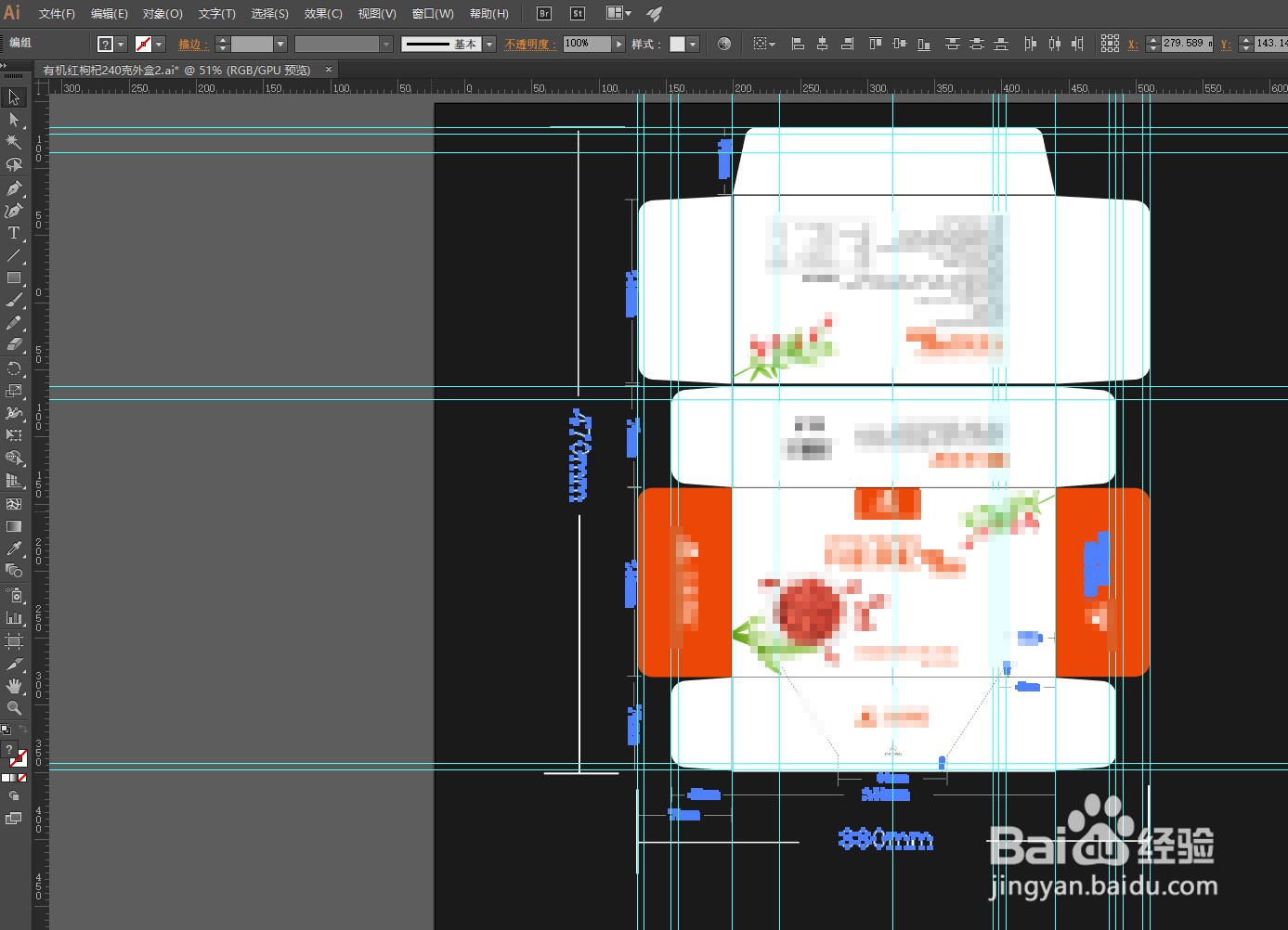Open the 文字(T) menu
The width and height of the screenshot is (1288, 930).
click(x=217, y=14)
